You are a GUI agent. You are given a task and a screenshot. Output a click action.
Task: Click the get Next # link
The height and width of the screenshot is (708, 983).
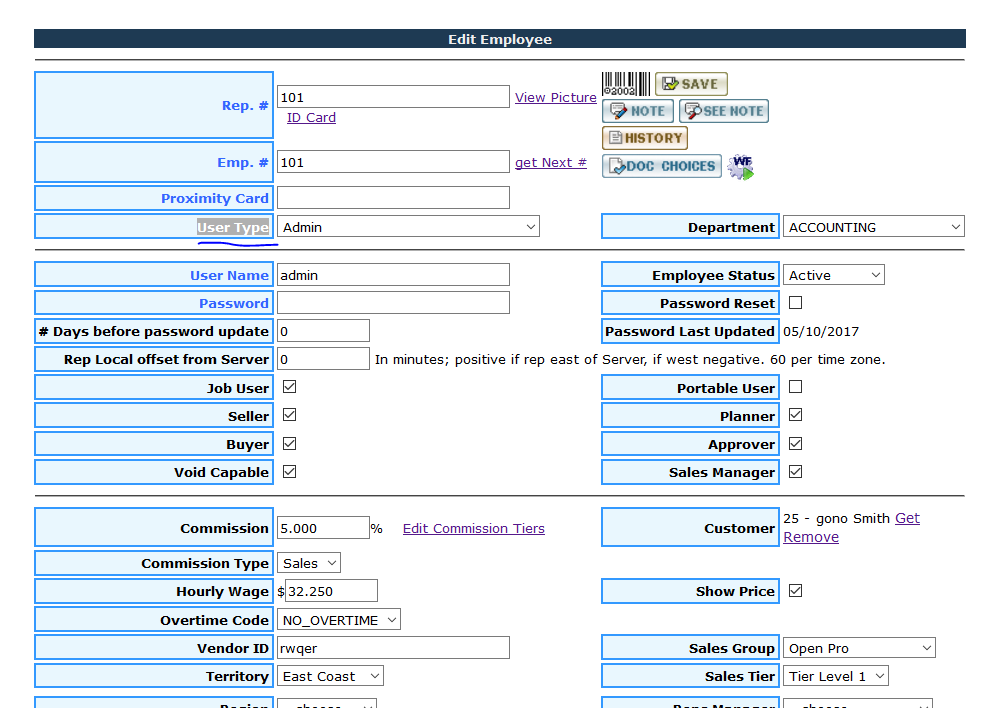[550, 163]
